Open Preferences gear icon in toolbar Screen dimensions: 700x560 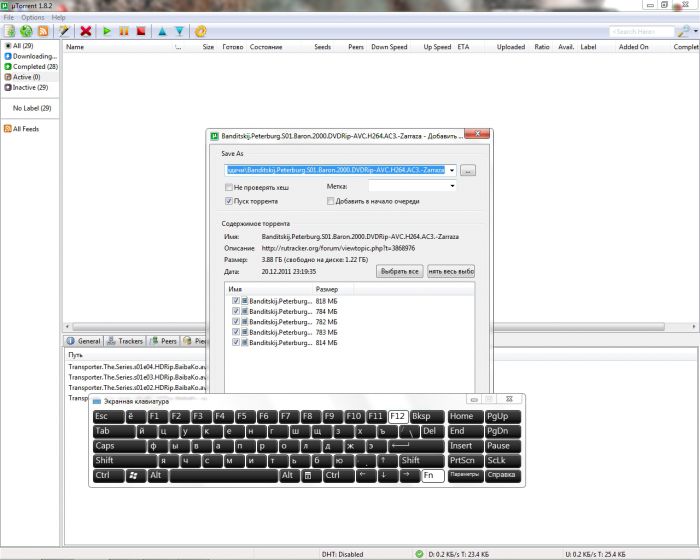tap(201, 31)
